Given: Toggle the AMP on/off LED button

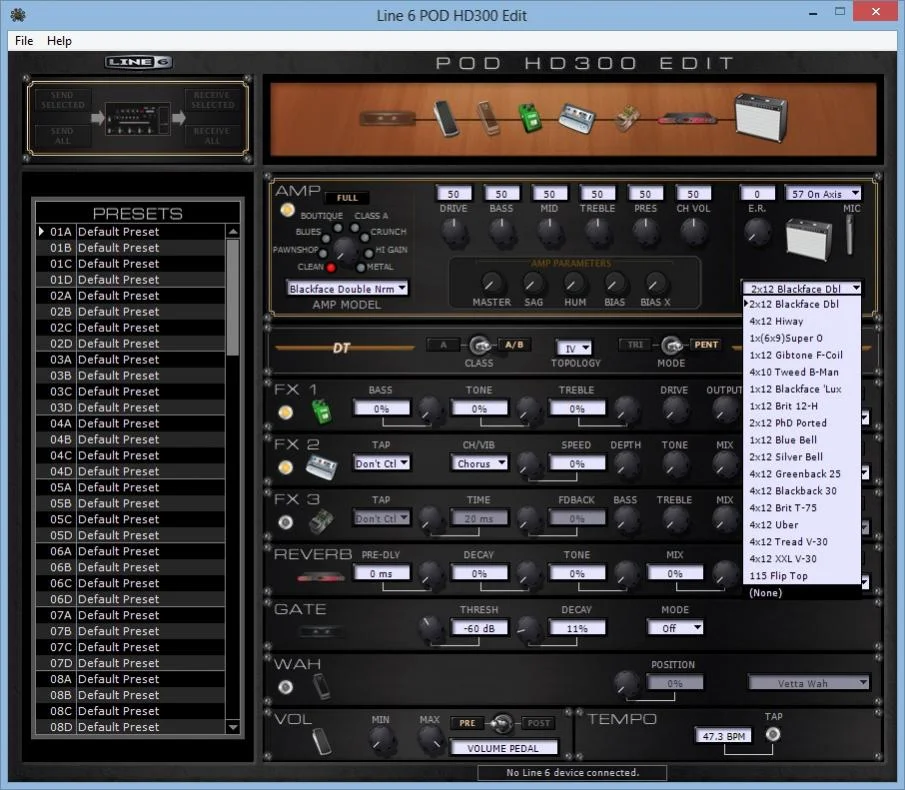Looking at the screenshot, I should pyautogui.click(x=288, y=210).
